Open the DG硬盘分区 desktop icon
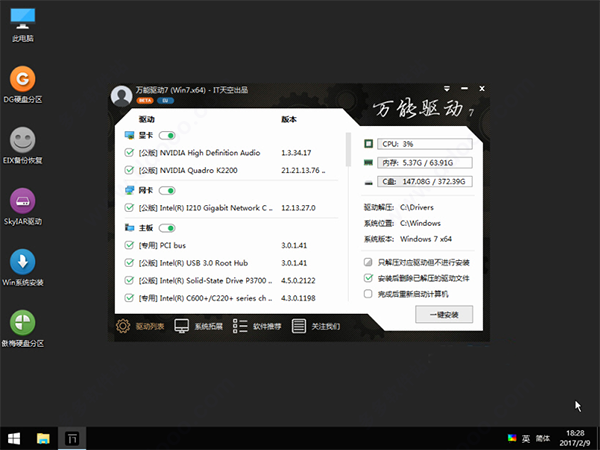600x450 pixels. coord(22,79)
